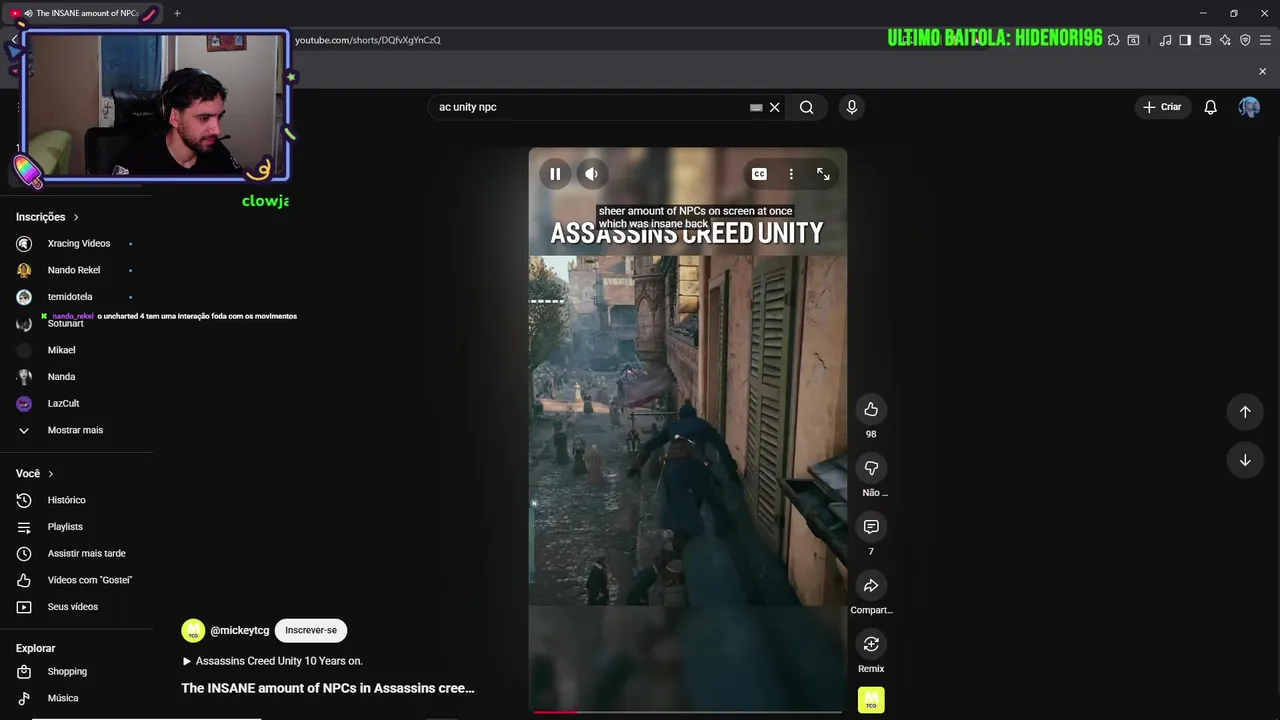The width and height of the screenshot is (1280, 720).
Task: Open the browser hamburger main menu
Action: click(1265, 40)
